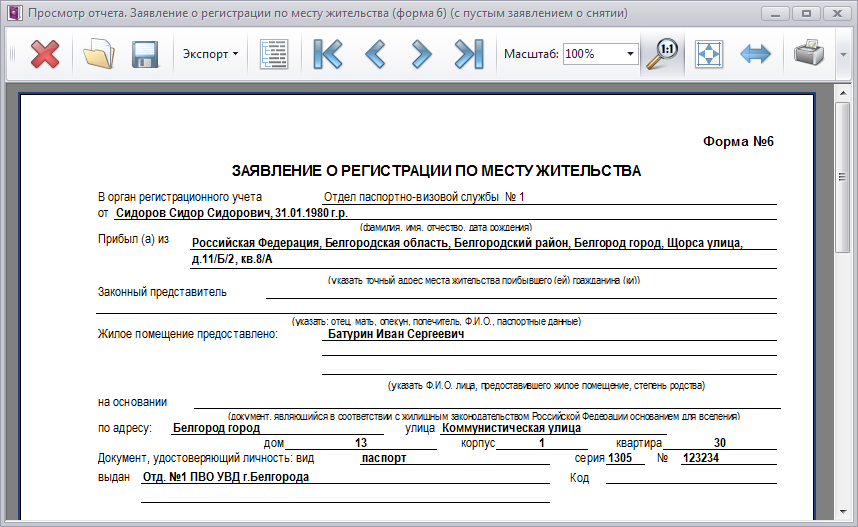Viewport: 858px width, 527px height.
Task: Close the report preview with red X
Action: point(45,54)
